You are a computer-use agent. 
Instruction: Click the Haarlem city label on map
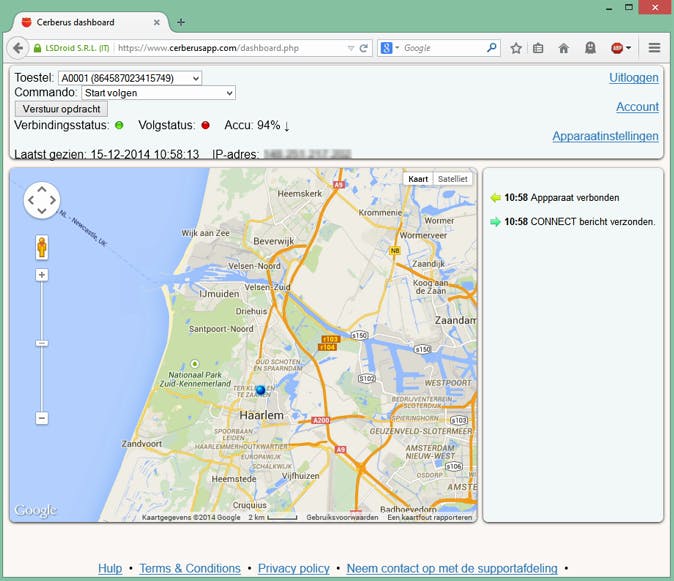tap(261, 415)
